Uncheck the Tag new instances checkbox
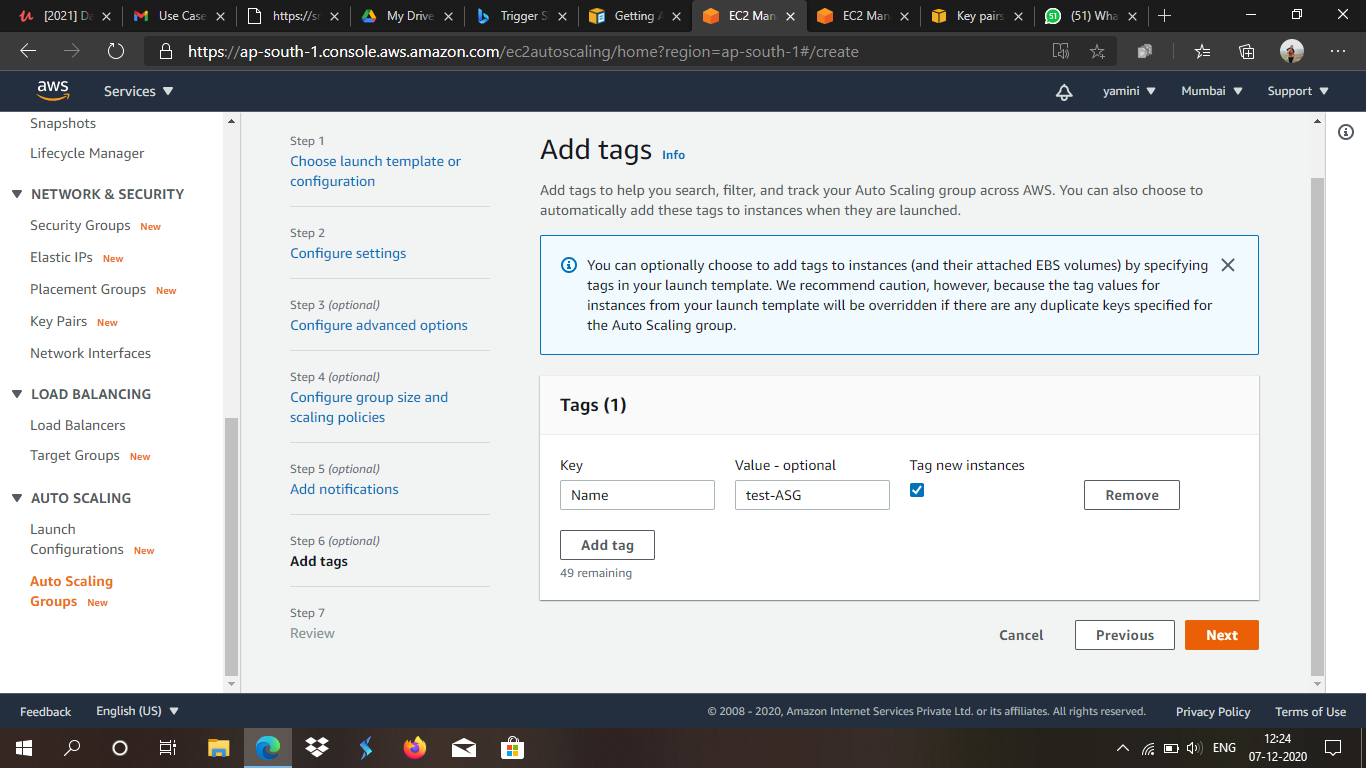The width and height of the screenshot is (1366, 768). point(917,490)
